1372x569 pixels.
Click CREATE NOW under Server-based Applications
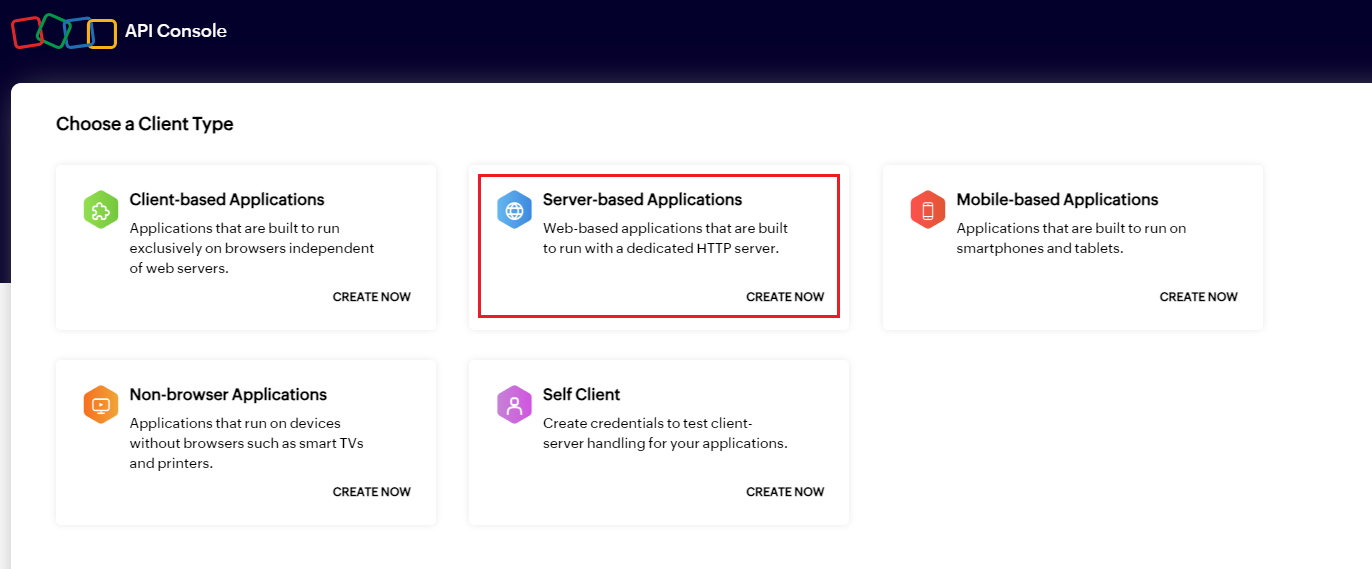tap(785, 297)
